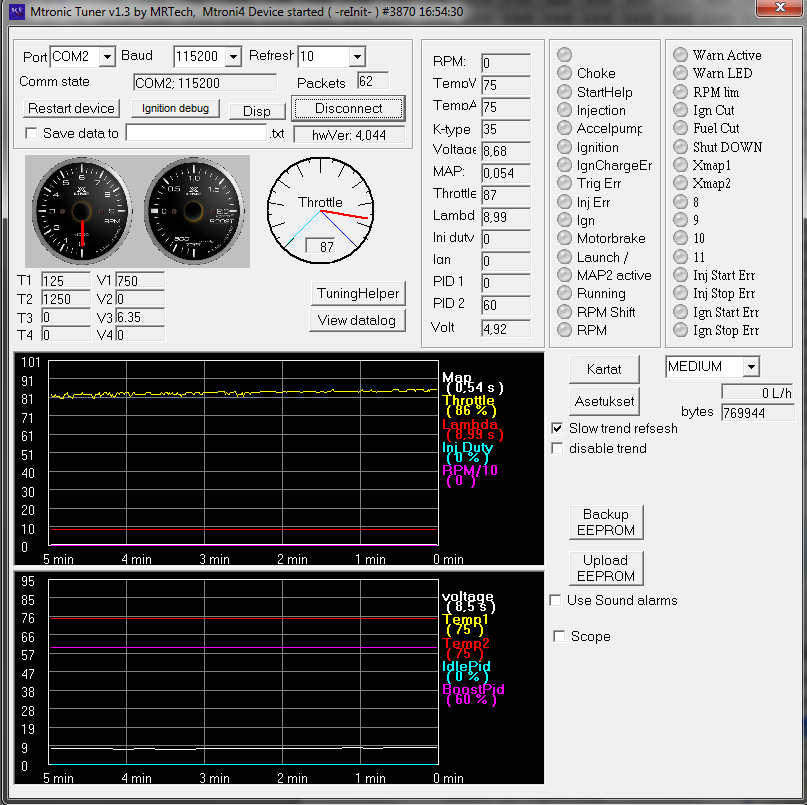The image size is (807, 805).
Task: Tick the disable trend checkbox
Action: coord(557,448)
